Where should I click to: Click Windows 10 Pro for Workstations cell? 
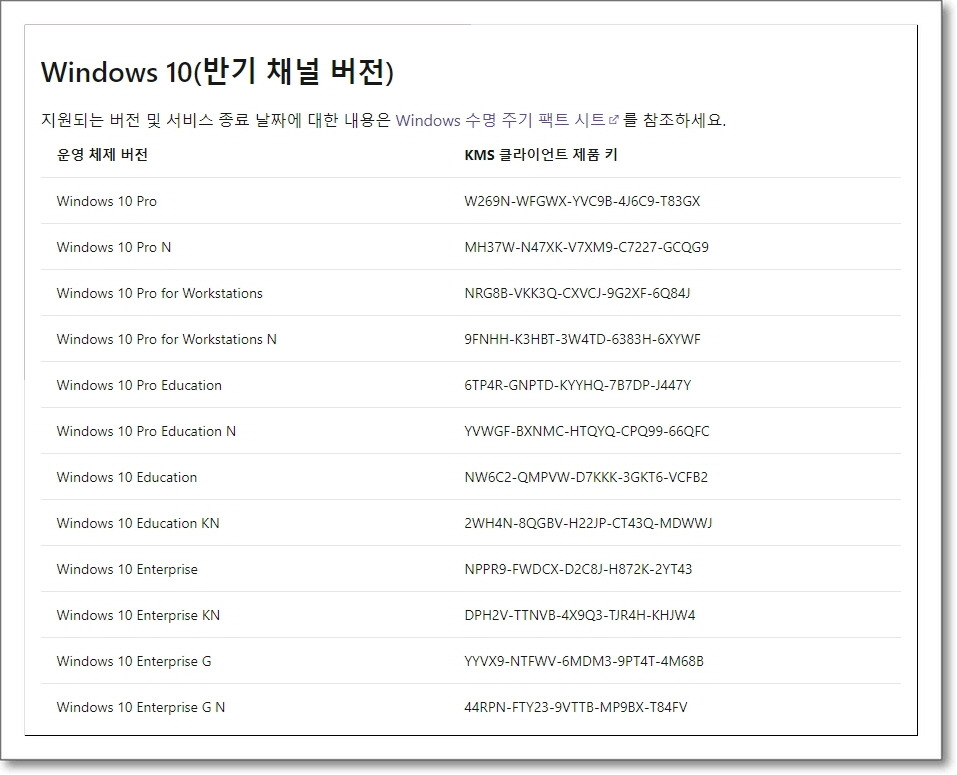click(159, 294)
